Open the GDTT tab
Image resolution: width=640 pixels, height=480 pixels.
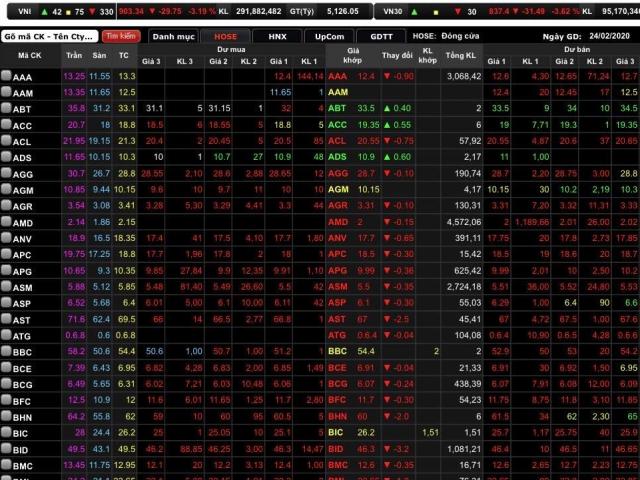tap(381, 35)
